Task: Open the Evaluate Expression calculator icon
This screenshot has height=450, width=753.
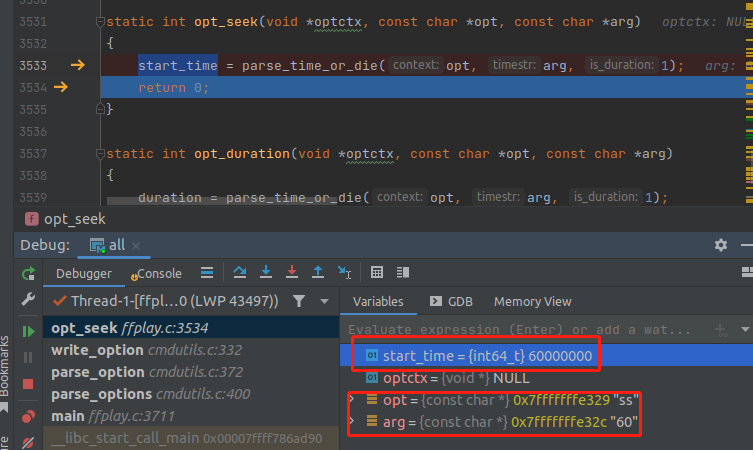Action: [377, 272]
